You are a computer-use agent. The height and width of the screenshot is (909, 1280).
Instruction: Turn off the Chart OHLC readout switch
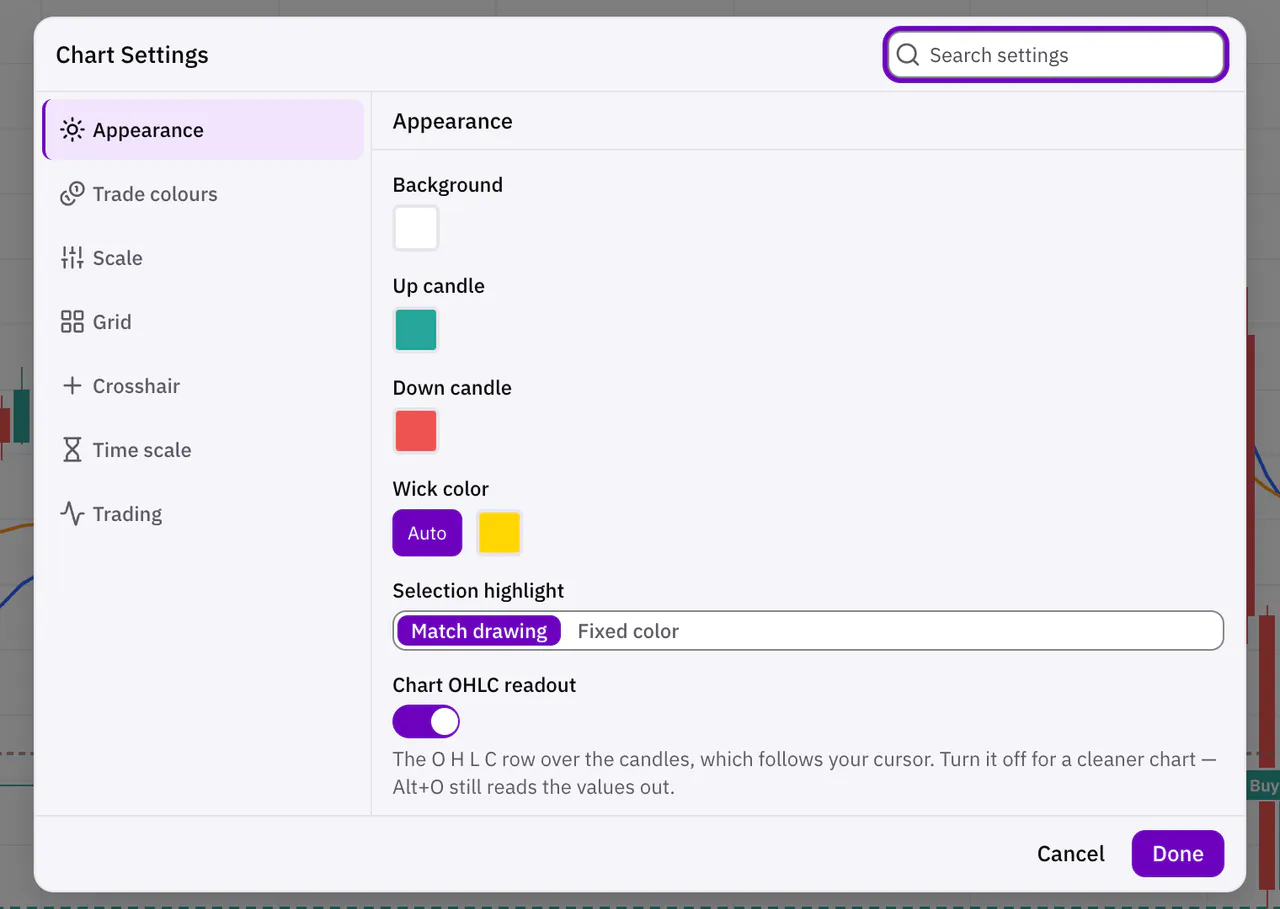point(426,721)
